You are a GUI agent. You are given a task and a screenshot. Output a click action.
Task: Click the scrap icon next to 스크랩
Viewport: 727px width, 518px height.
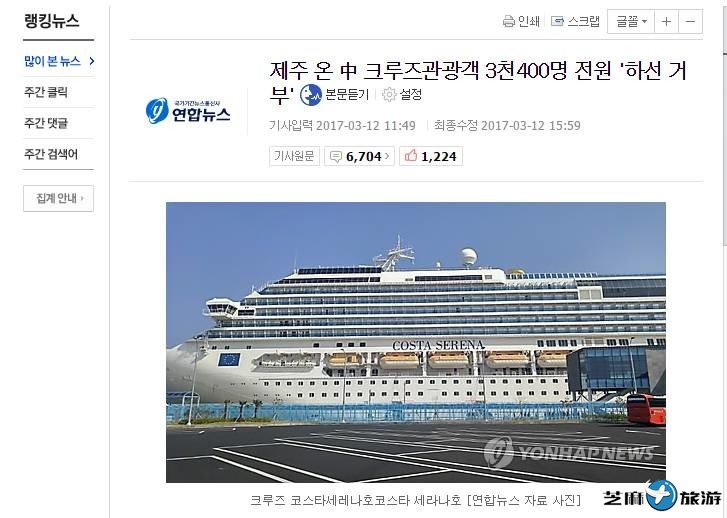[557, 21]
